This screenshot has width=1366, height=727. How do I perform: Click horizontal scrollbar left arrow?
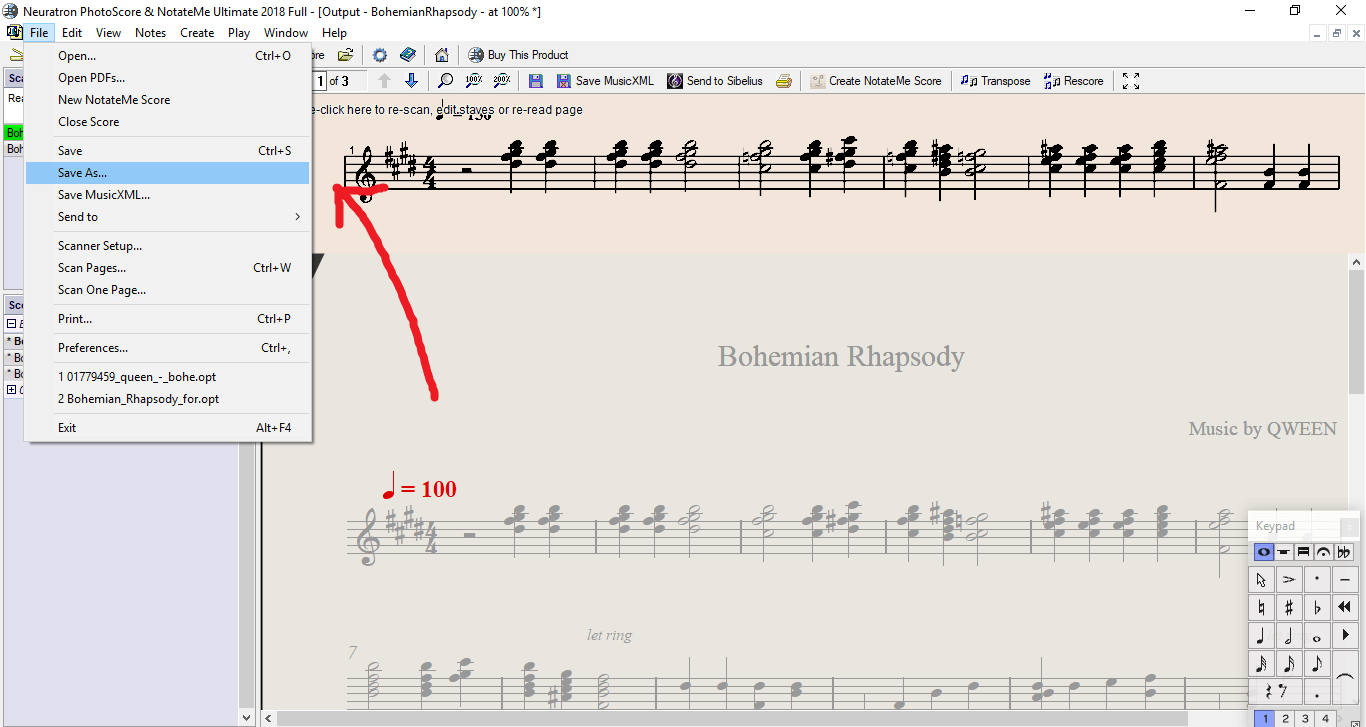click(269, 719)
